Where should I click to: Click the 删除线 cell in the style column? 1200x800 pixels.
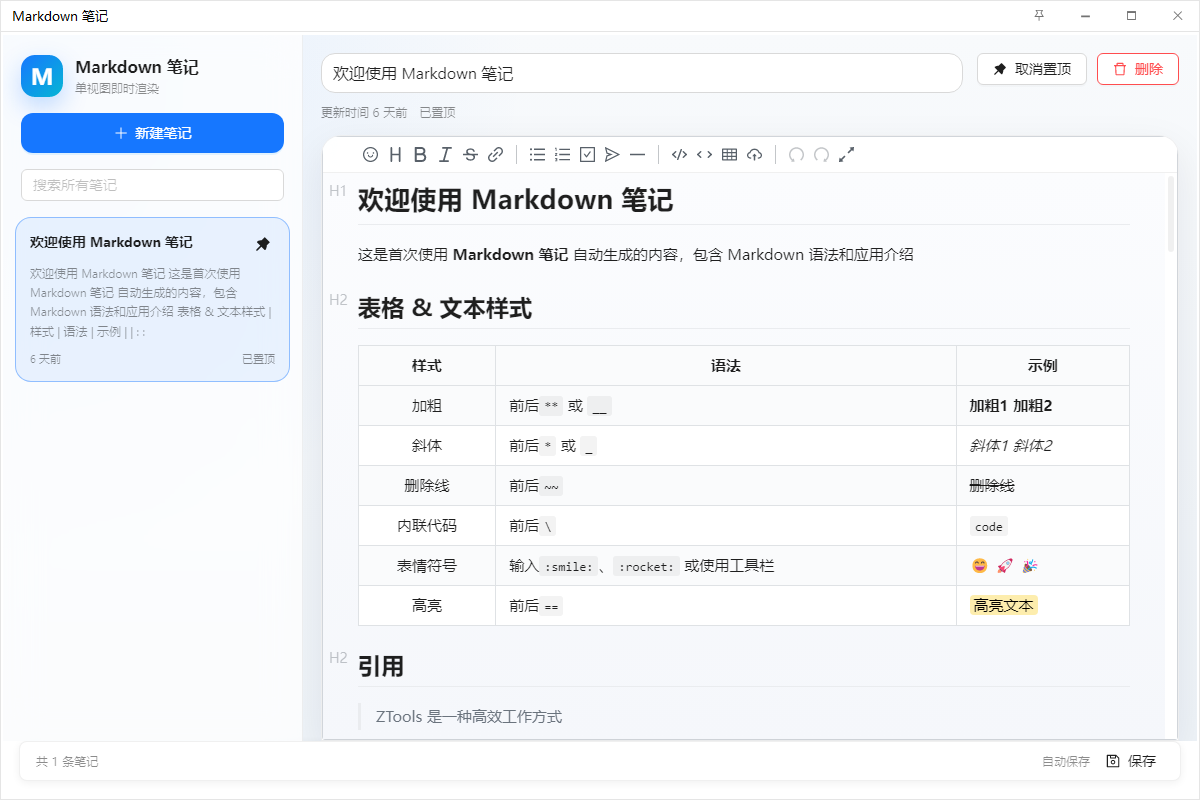427,486
